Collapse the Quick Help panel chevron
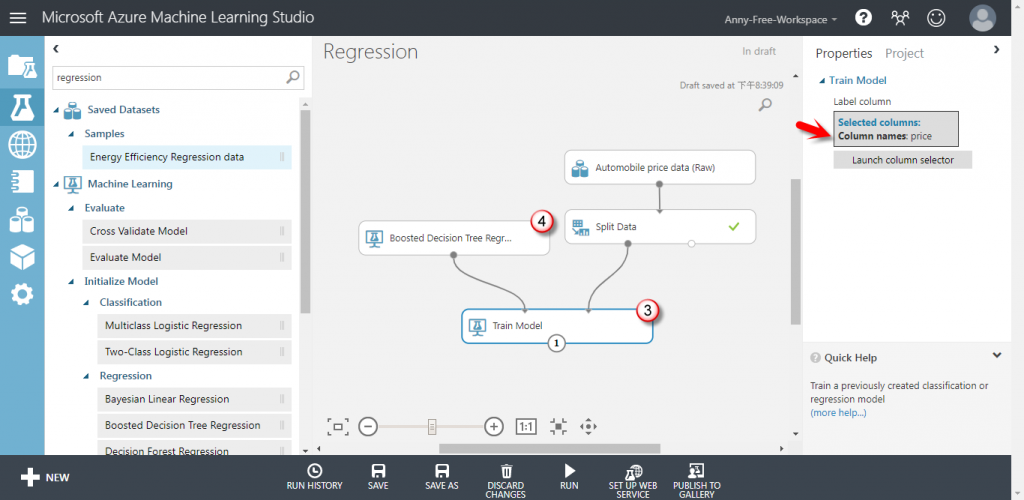1024x500 pixels. point(997,356)
